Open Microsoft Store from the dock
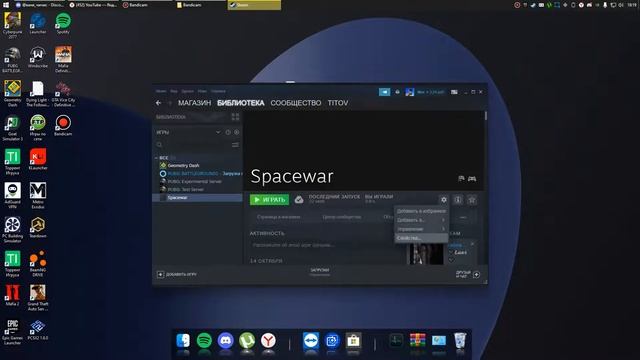Viewport: 640px width, 360px height. [353, 340]
